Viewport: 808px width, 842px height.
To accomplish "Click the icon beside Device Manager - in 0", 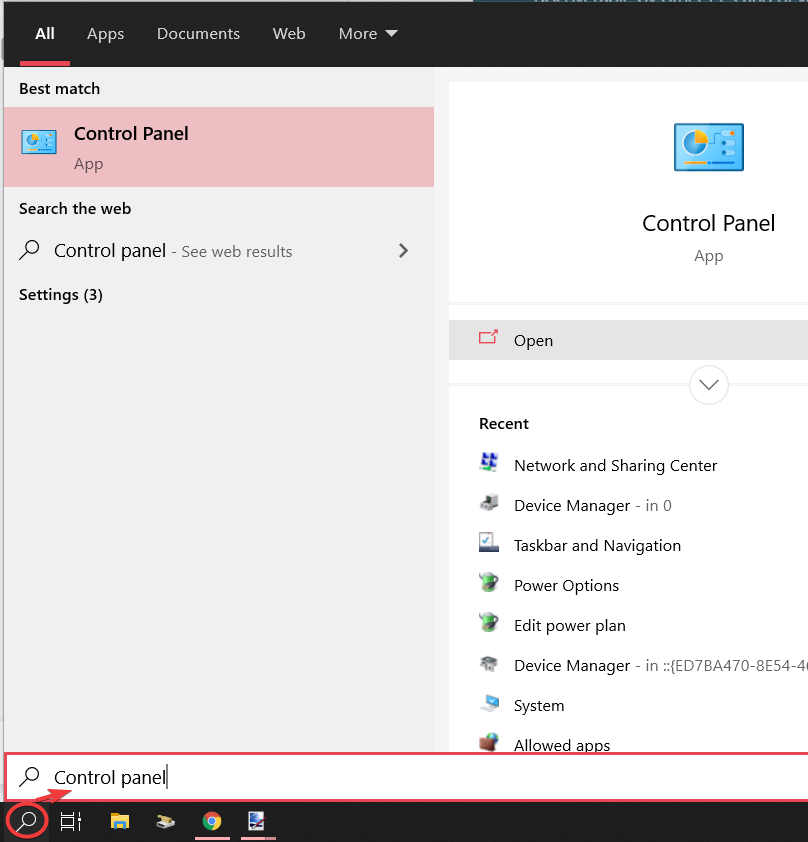I will pos(489,503).
